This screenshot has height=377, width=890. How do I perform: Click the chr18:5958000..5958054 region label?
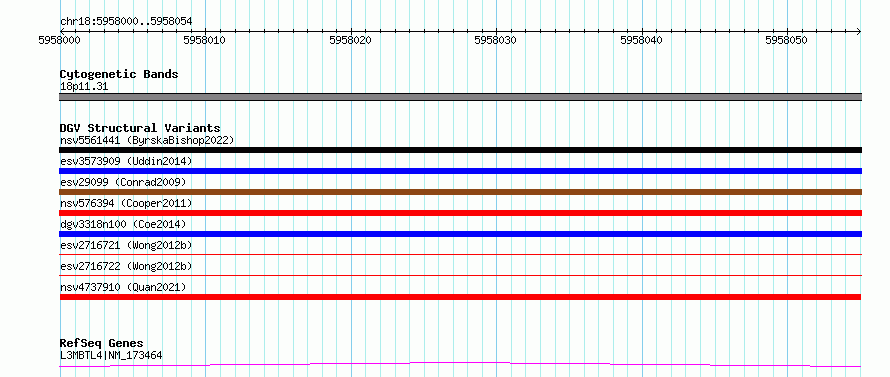(126, 22)
